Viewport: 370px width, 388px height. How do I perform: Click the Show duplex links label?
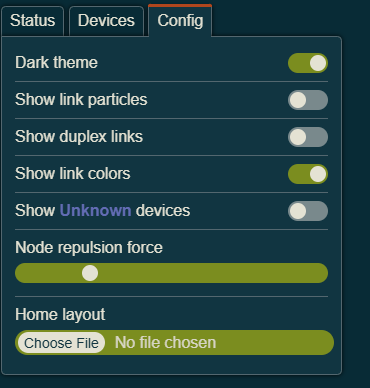(x=79, y=137)
